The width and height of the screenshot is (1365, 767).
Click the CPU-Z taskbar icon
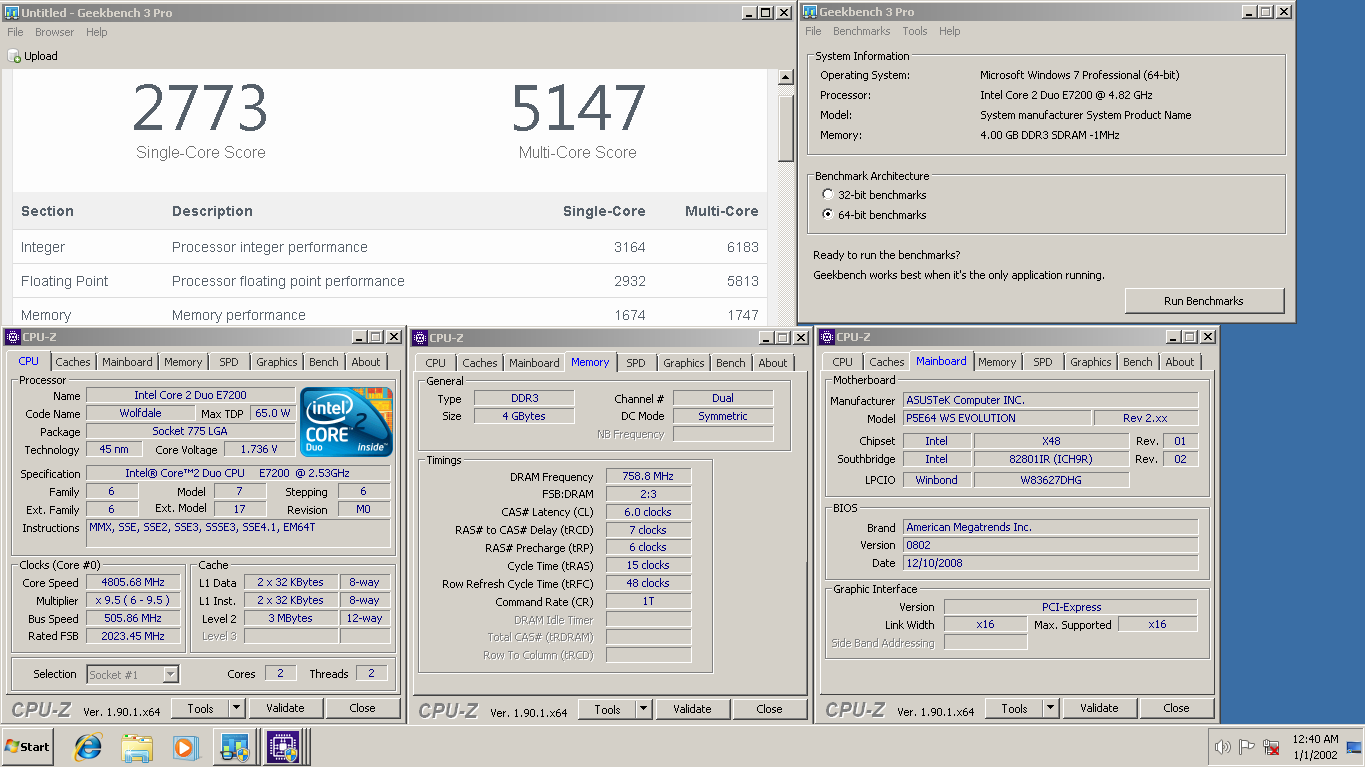coord(282,747)
